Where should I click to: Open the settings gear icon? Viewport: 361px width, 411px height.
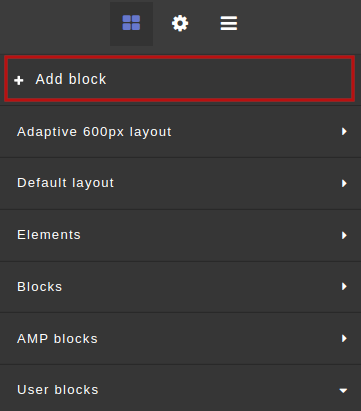(x=180, y=23)
